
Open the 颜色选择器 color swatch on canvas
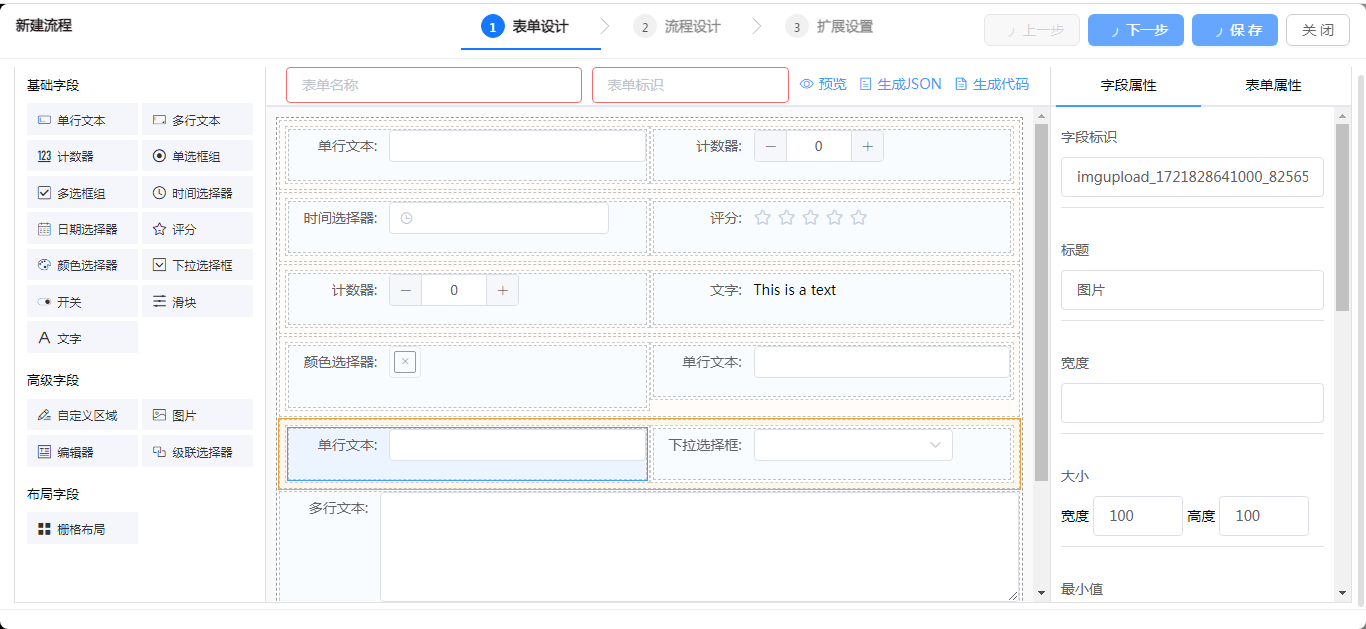(x=405, y=362)
